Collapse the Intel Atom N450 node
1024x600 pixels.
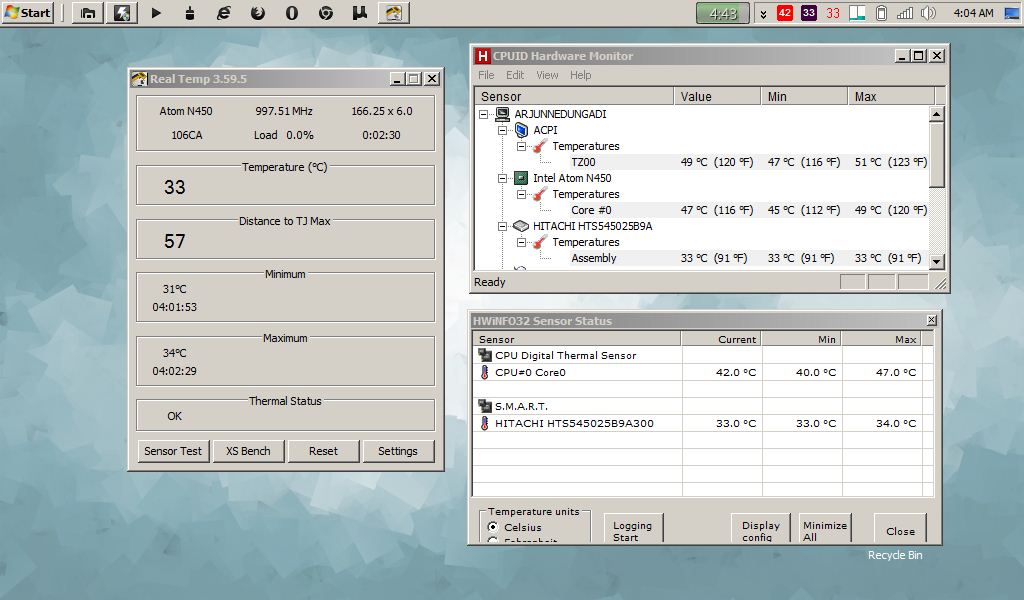[502, 178]
